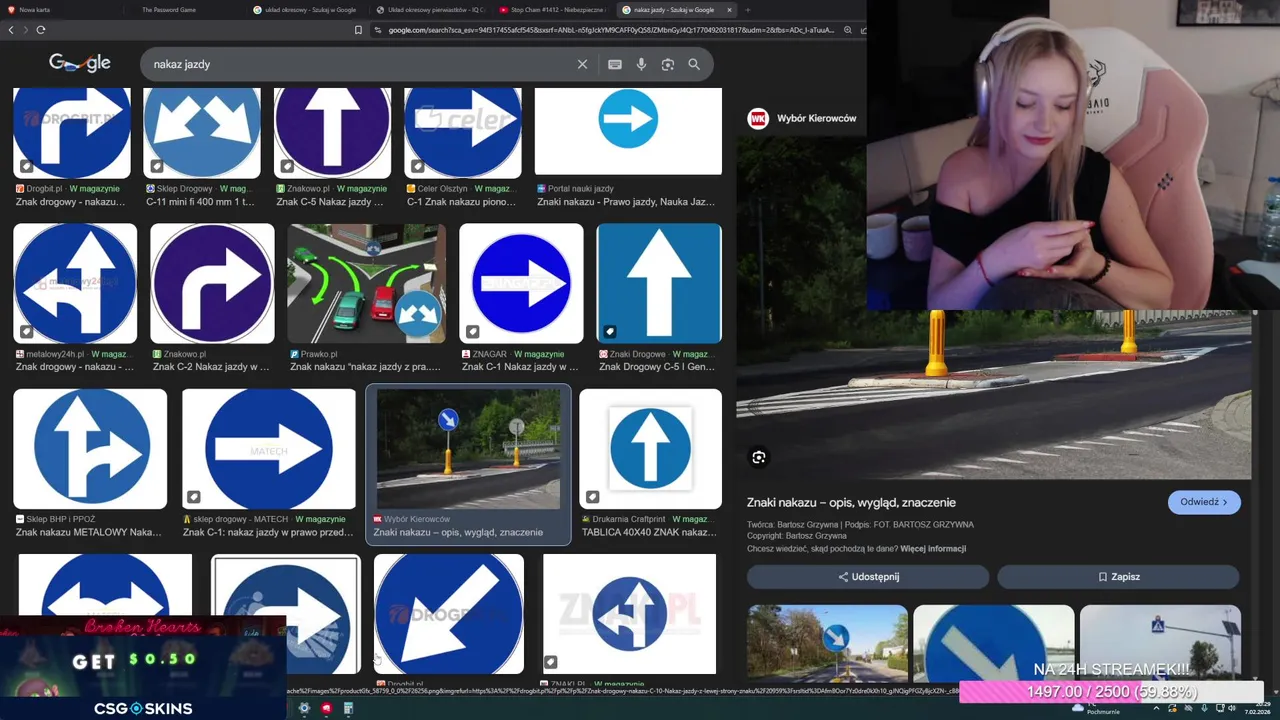Open Sklep Drogowy C-11 mini sign image
Screen dimensions: 1280x720
tap(202, 132)
